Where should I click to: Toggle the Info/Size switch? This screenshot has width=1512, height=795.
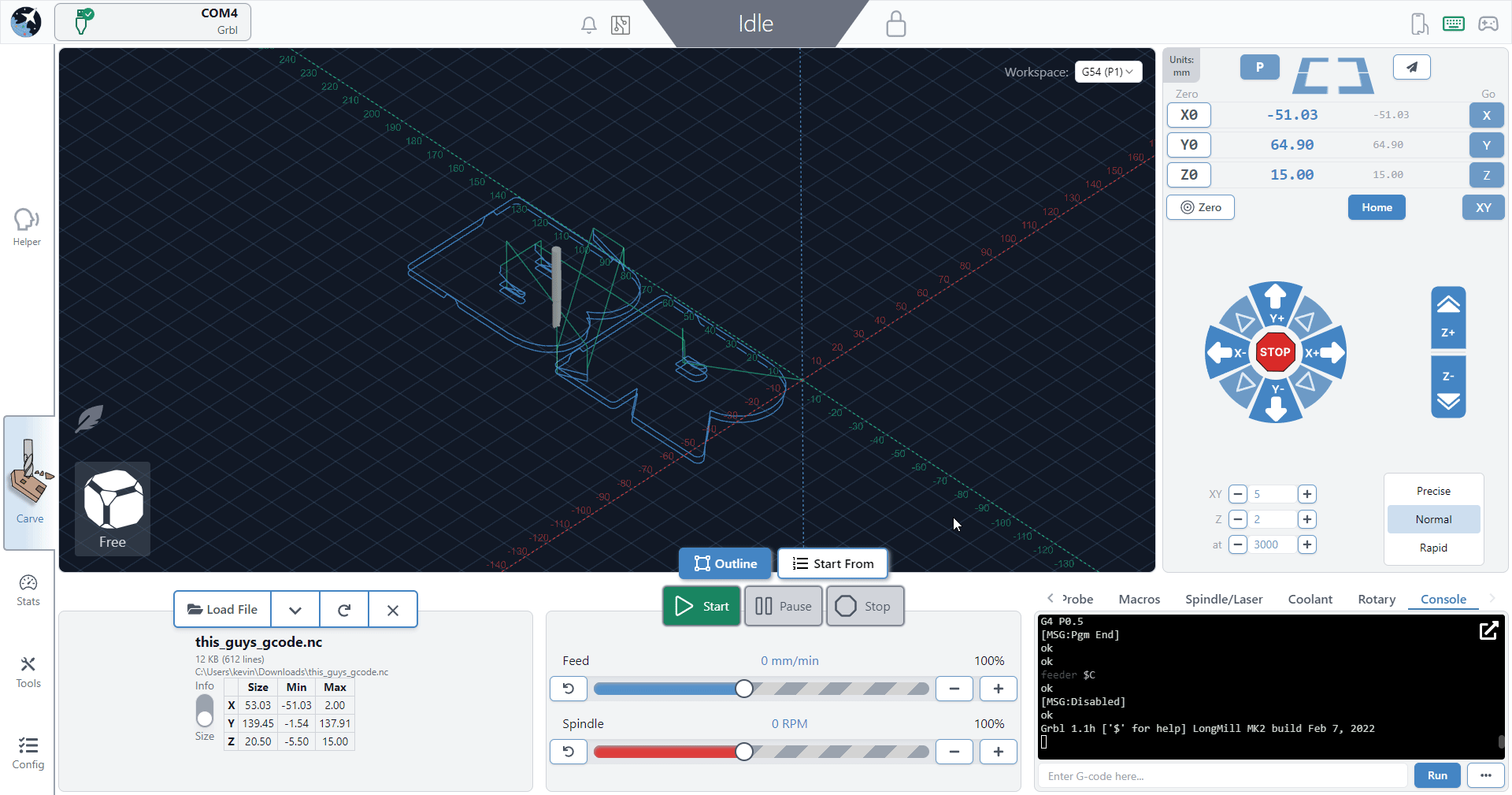point(205,711)
